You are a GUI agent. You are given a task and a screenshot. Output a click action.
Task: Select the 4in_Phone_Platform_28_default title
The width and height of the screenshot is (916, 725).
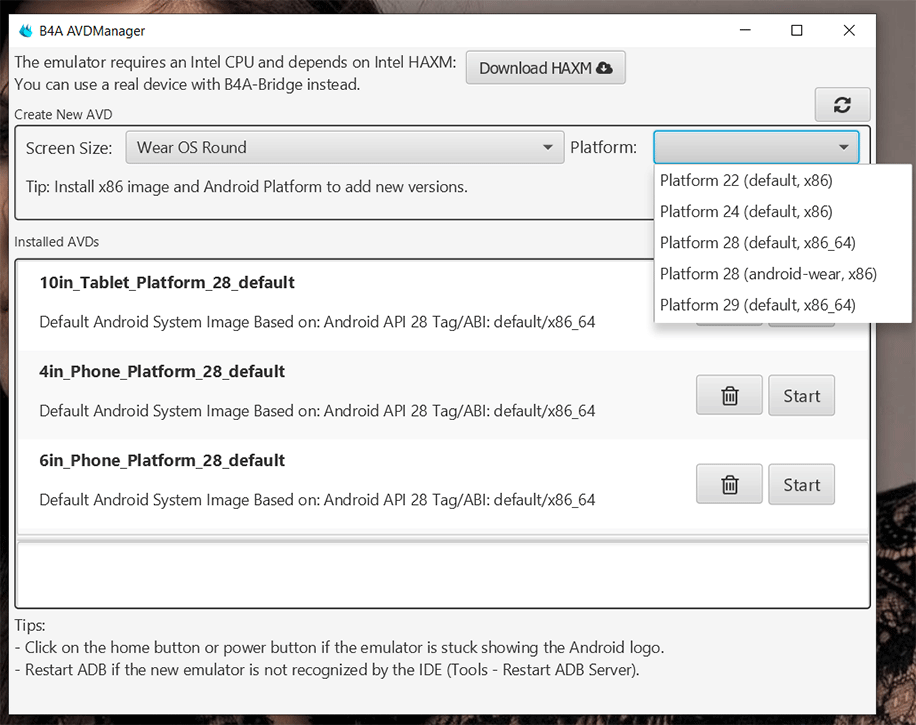pos(162,372)
